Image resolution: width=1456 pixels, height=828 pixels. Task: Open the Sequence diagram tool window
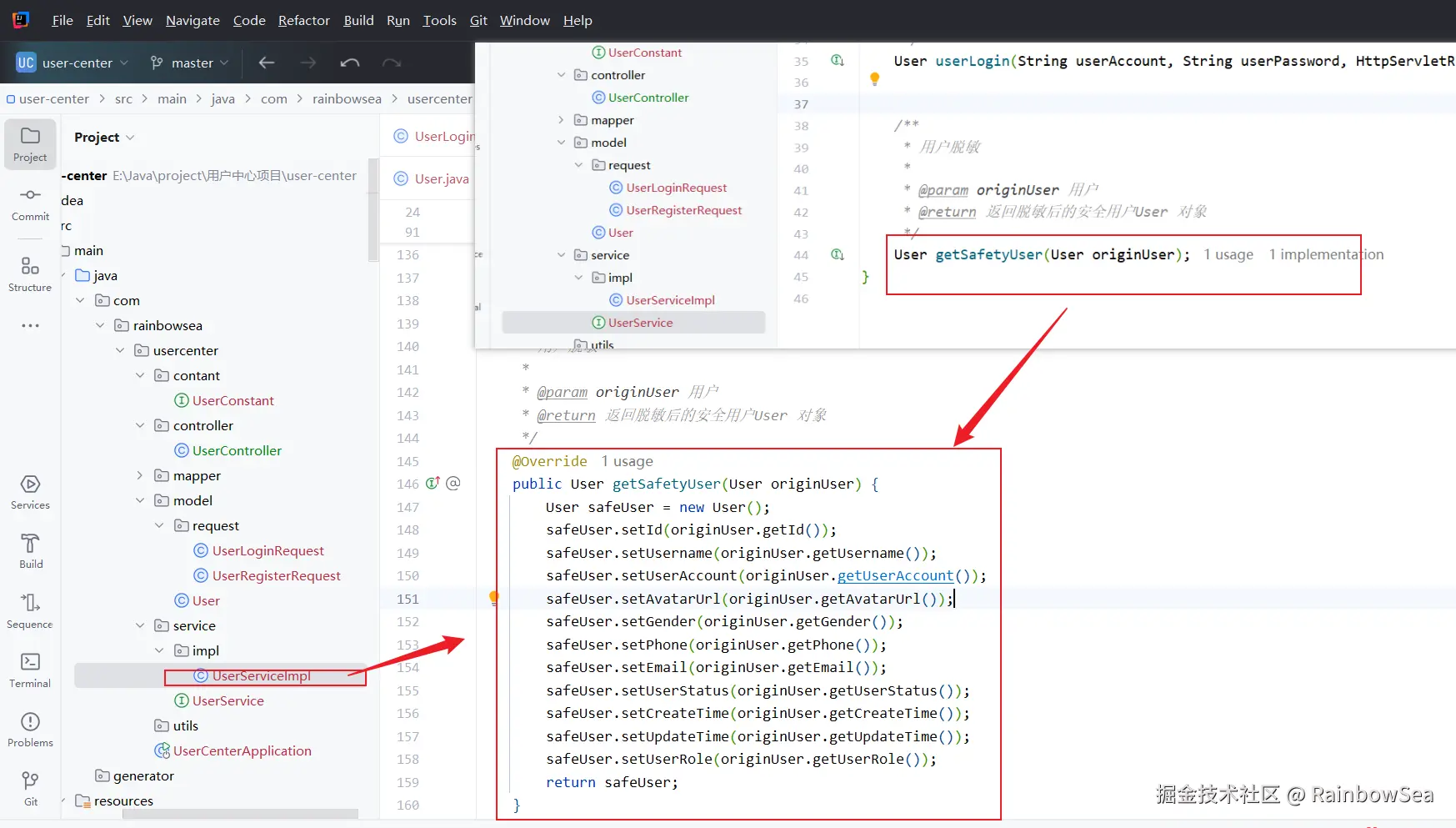pyautogui.click(x=30, y=611)
